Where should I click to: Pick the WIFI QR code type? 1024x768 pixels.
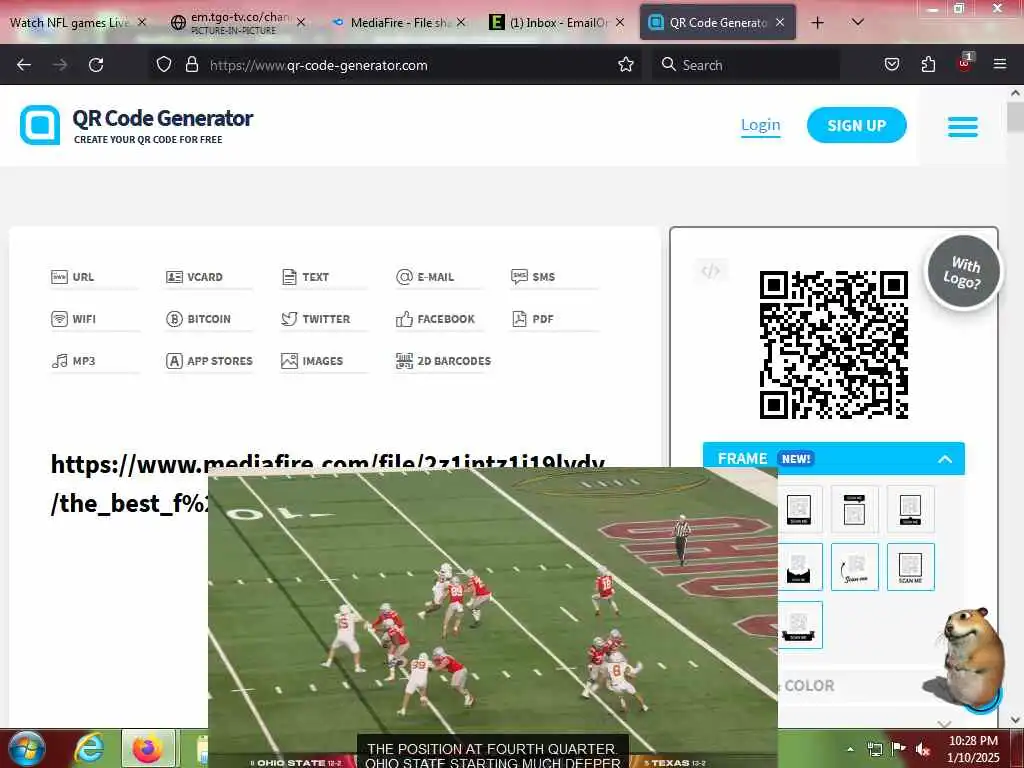point(73,319)
